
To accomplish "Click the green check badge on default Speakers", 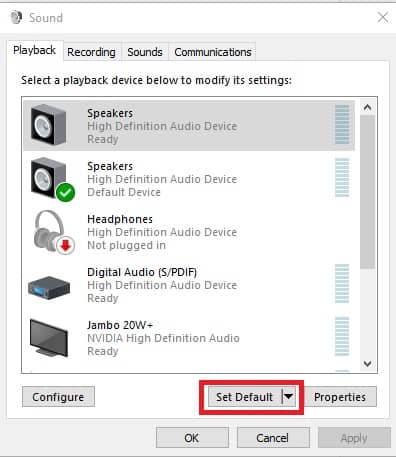I will 66,193.
